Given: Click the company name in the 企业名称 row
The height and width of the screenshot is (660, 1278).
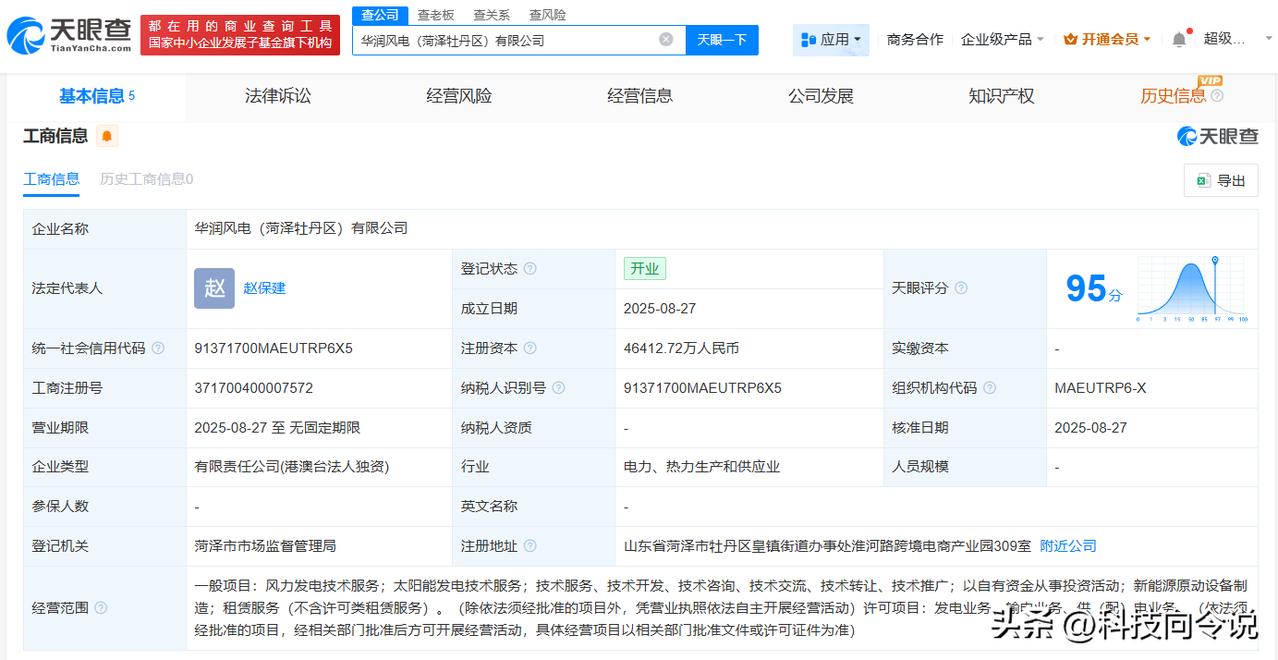Looking at the screenshot, I should (x=301, y=228).
